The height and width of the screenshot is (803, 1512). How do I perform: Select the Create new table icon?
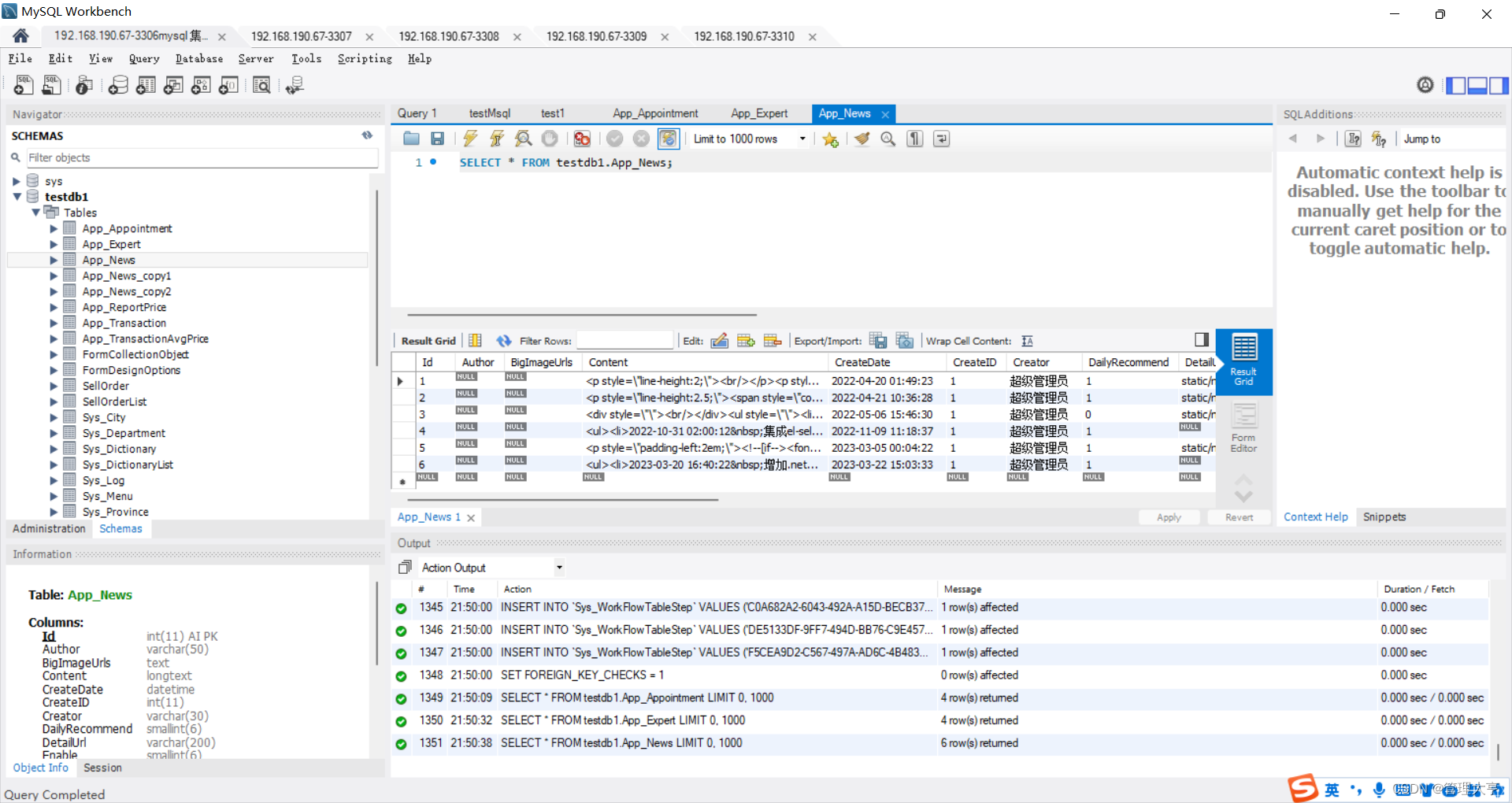point(146,85)
